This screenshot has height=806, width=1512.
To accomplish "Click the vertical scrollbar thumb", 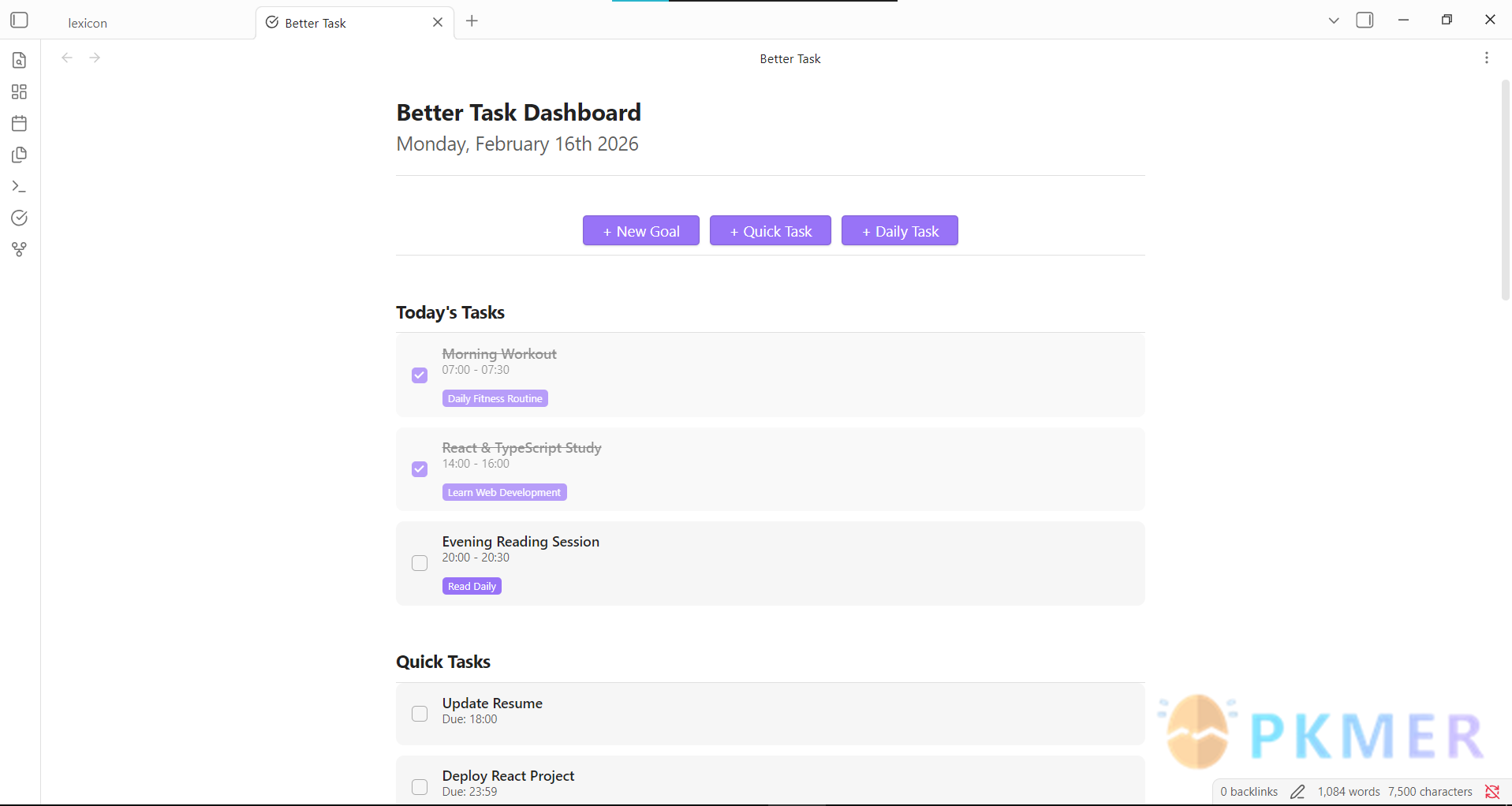I will coord(1505,189).
